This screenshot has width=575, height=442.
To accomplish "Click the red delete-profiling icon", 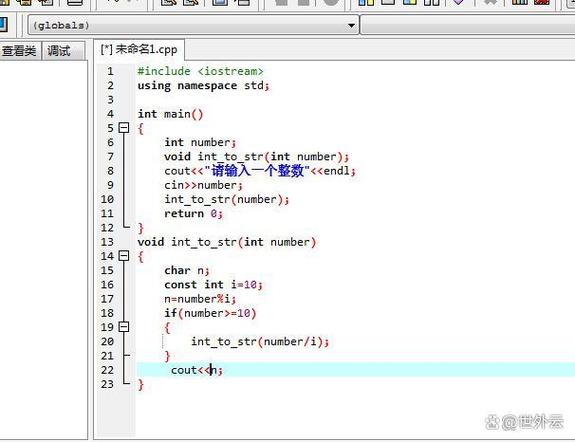I will (542, 2).
